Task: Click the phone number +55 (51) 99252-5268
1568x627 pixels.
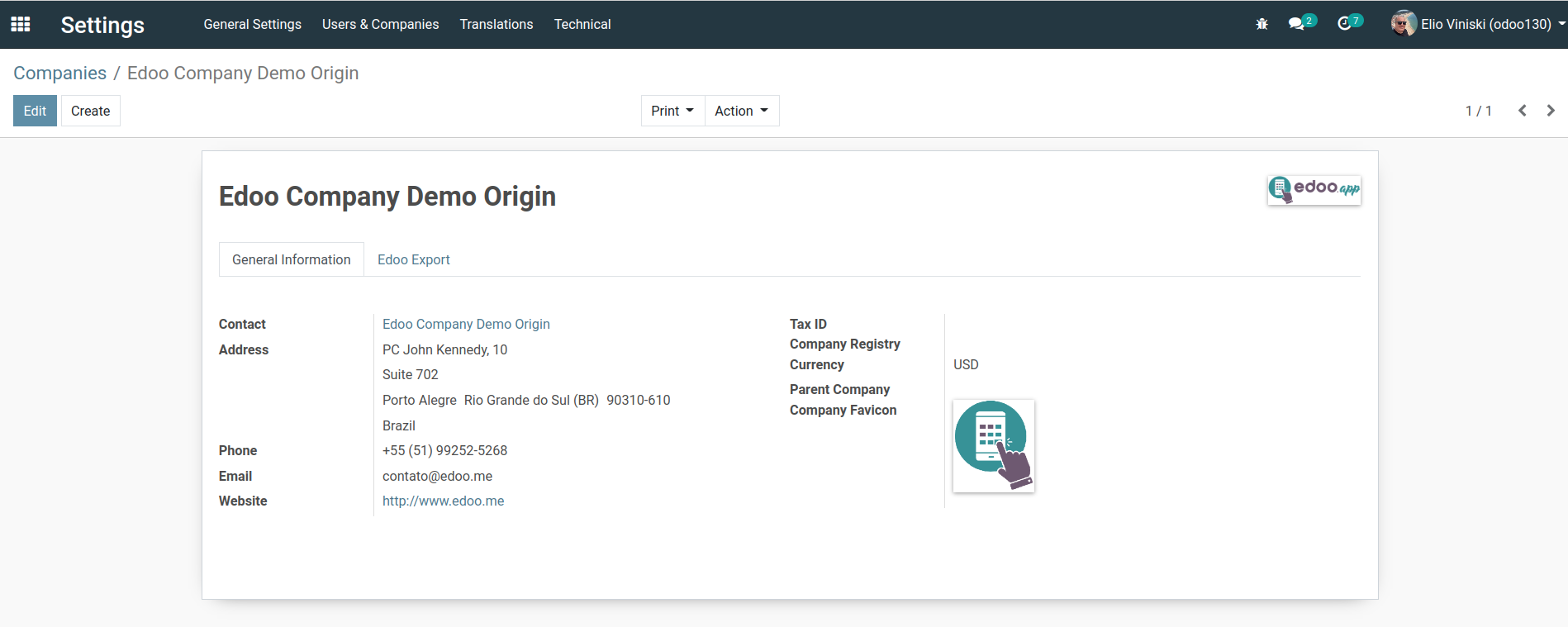Action: (445, 450)
